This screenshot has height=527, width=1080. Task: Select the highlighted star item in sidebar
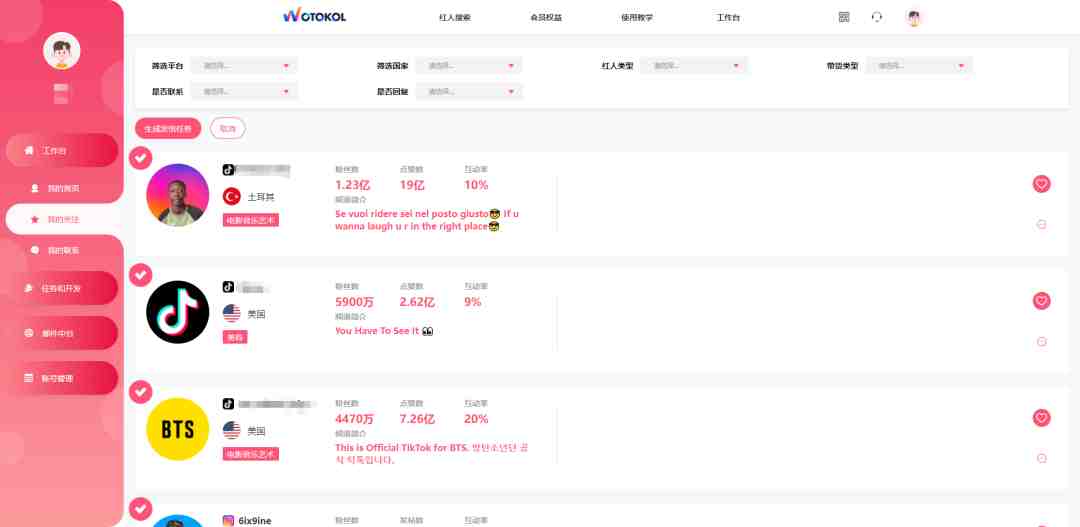pyautogui.click(x=63, y=220)
